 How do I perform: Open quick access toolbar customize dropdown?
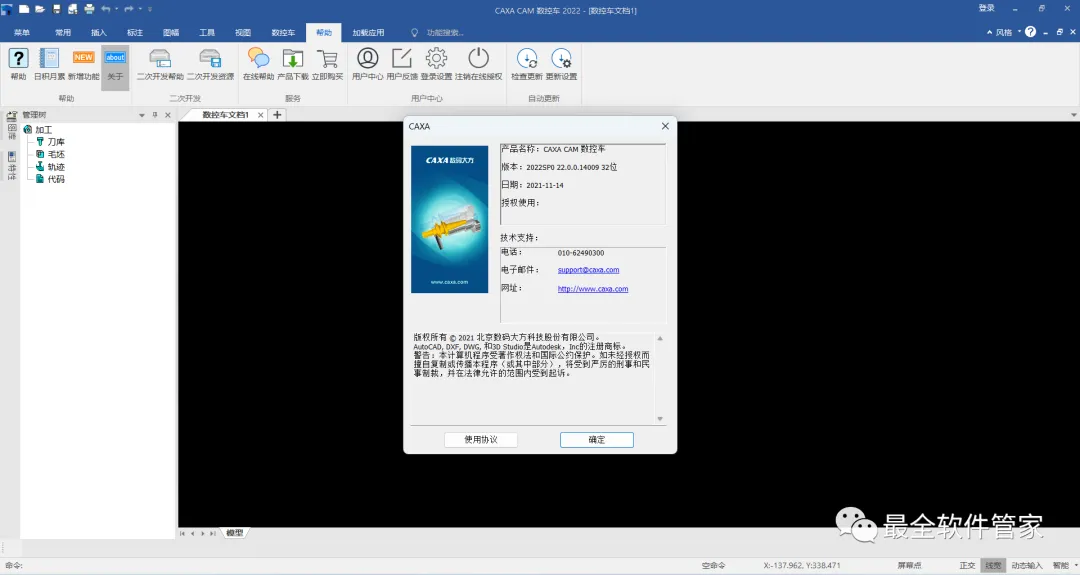(x=150, y=9)
